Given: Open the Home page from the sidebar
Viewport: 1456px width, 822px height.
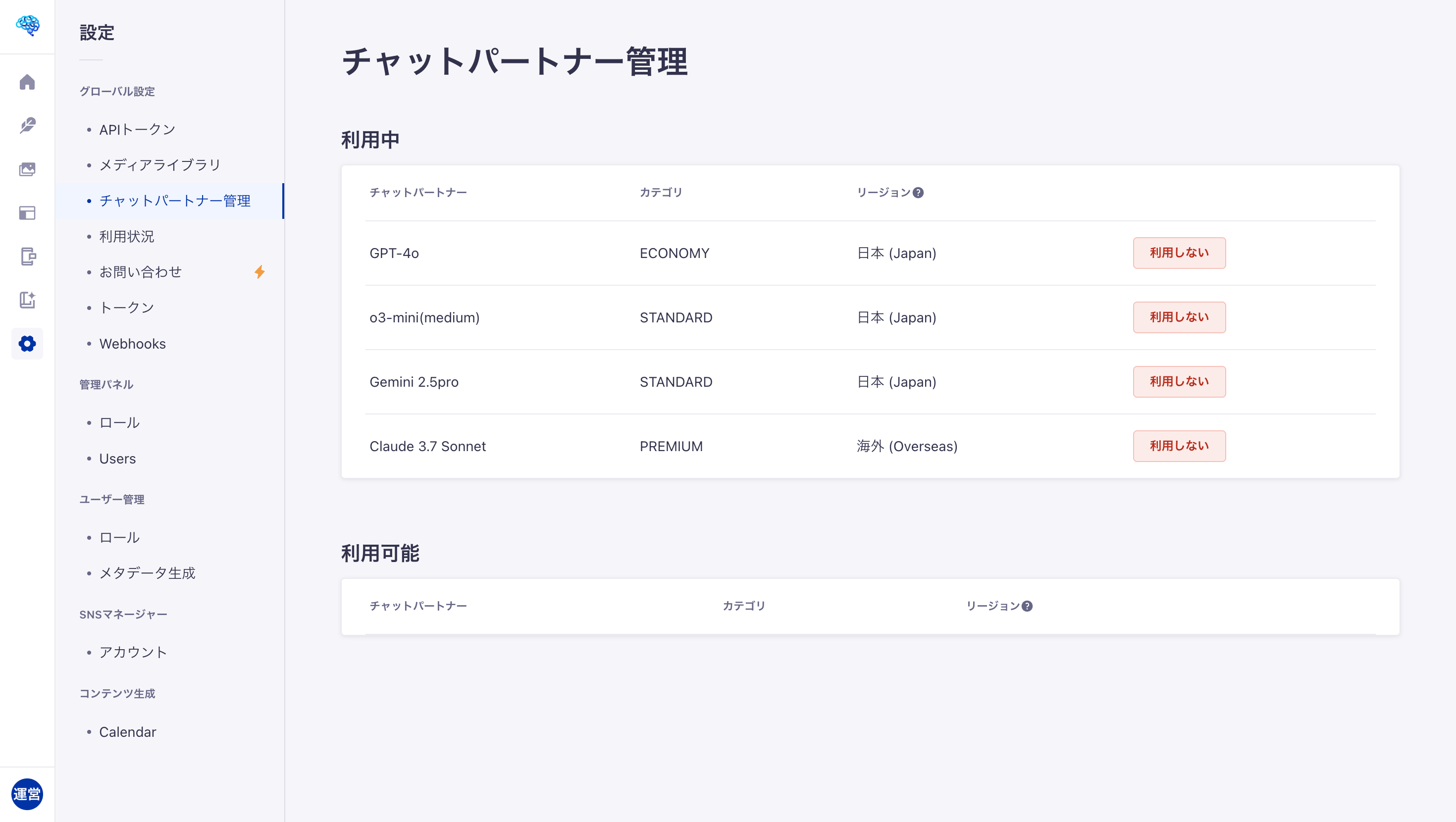Looking at the screenshot, I should (x=27, y=82).
